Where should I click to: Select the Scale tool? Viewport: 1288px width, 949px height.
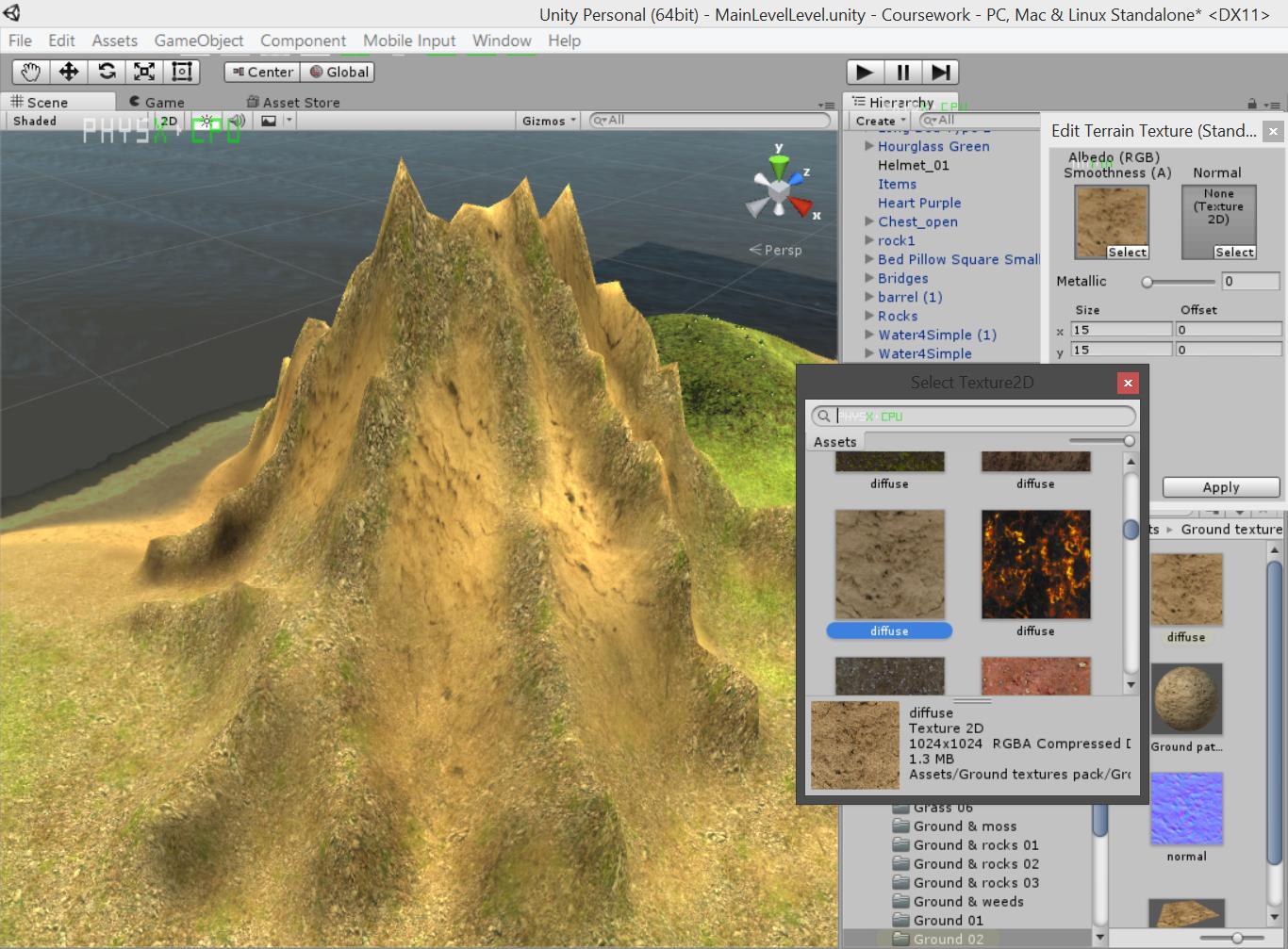pos(144,72)
